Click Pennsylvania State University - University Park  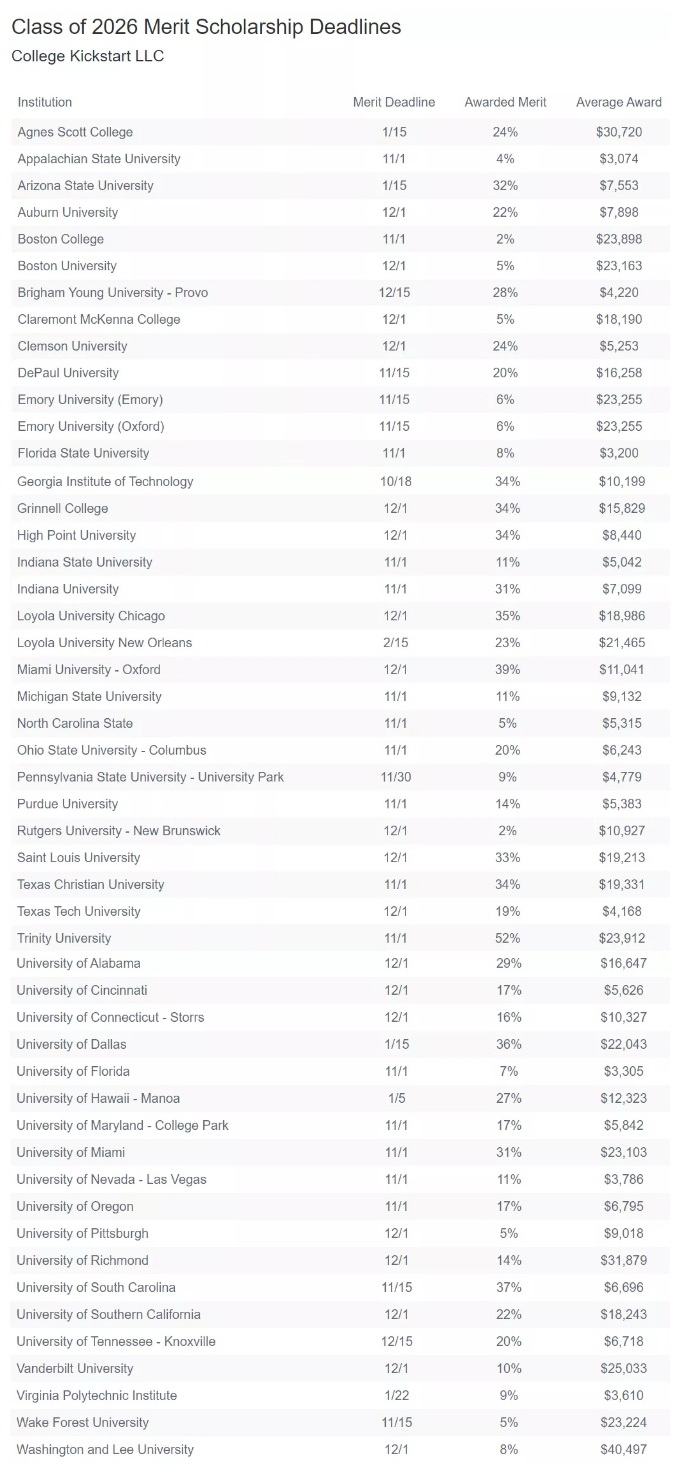[150, 777]
